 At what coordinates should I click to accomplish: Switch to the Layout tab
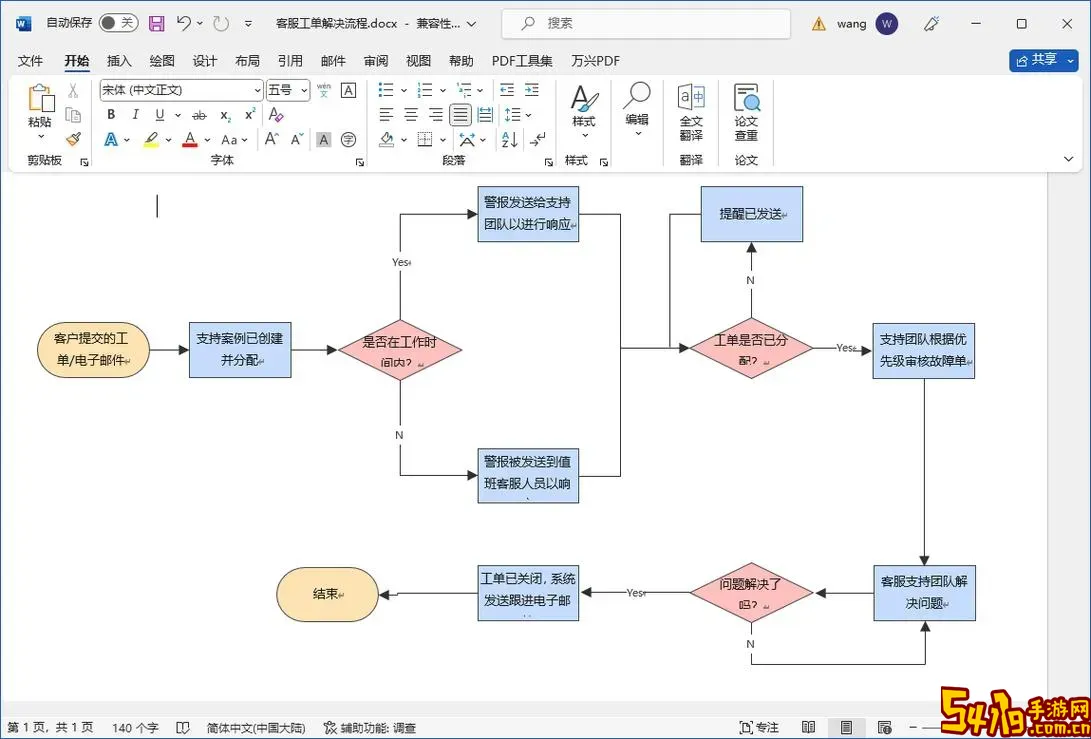point(247,61)
